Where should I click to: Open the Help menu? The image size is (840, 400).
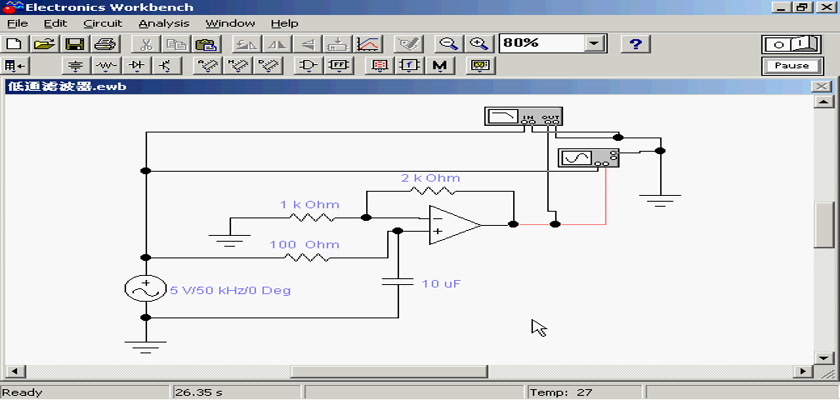click(x=284, y=24)
